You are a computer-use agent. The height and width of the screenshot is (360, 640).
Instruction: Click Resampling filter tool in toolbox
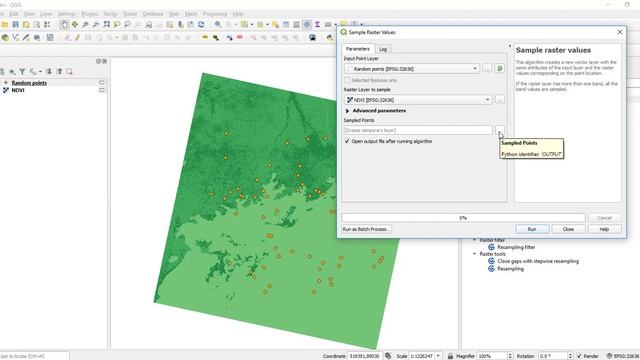tap(516, 247)
